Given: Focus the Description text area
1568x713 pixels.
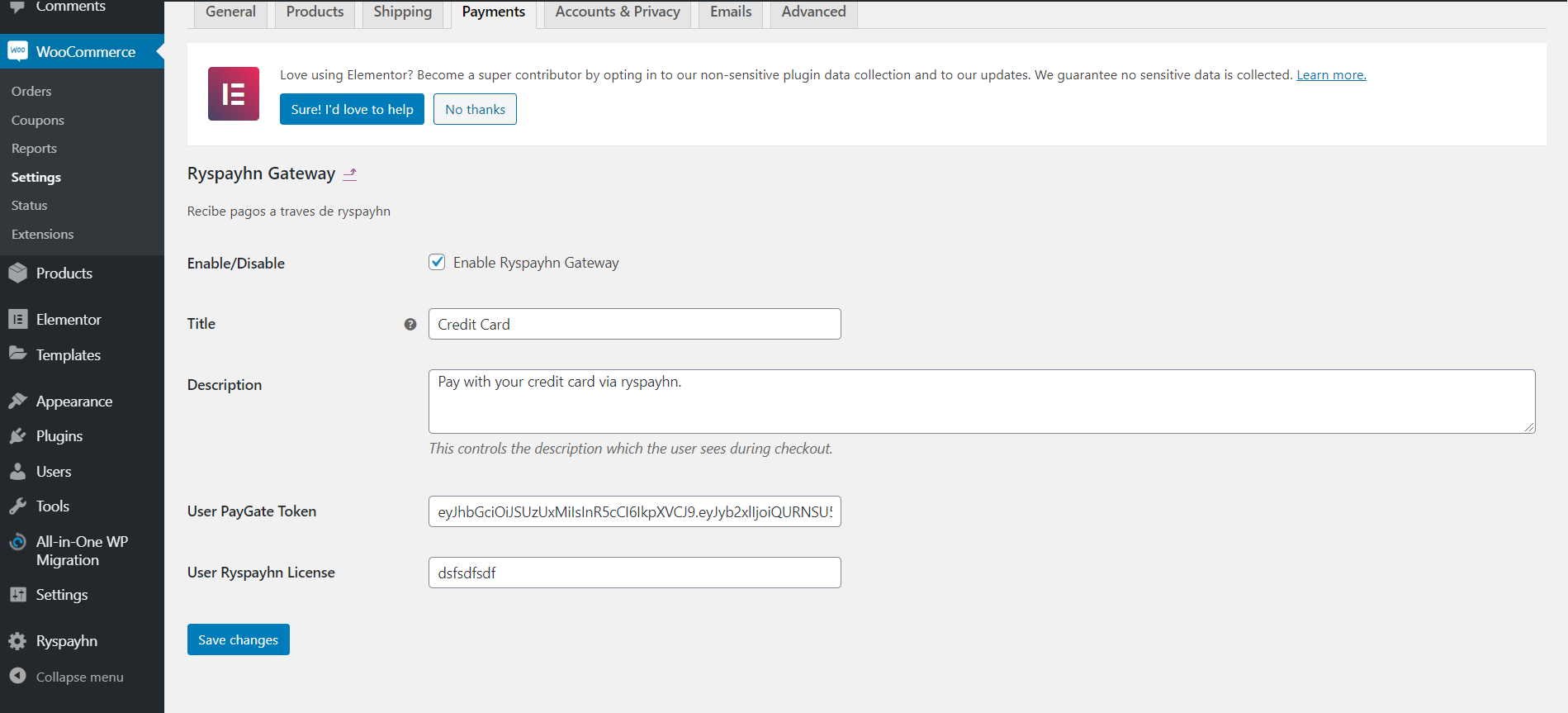Looking at the screenshot, I should pyautogui.click(x=981, y=402).
